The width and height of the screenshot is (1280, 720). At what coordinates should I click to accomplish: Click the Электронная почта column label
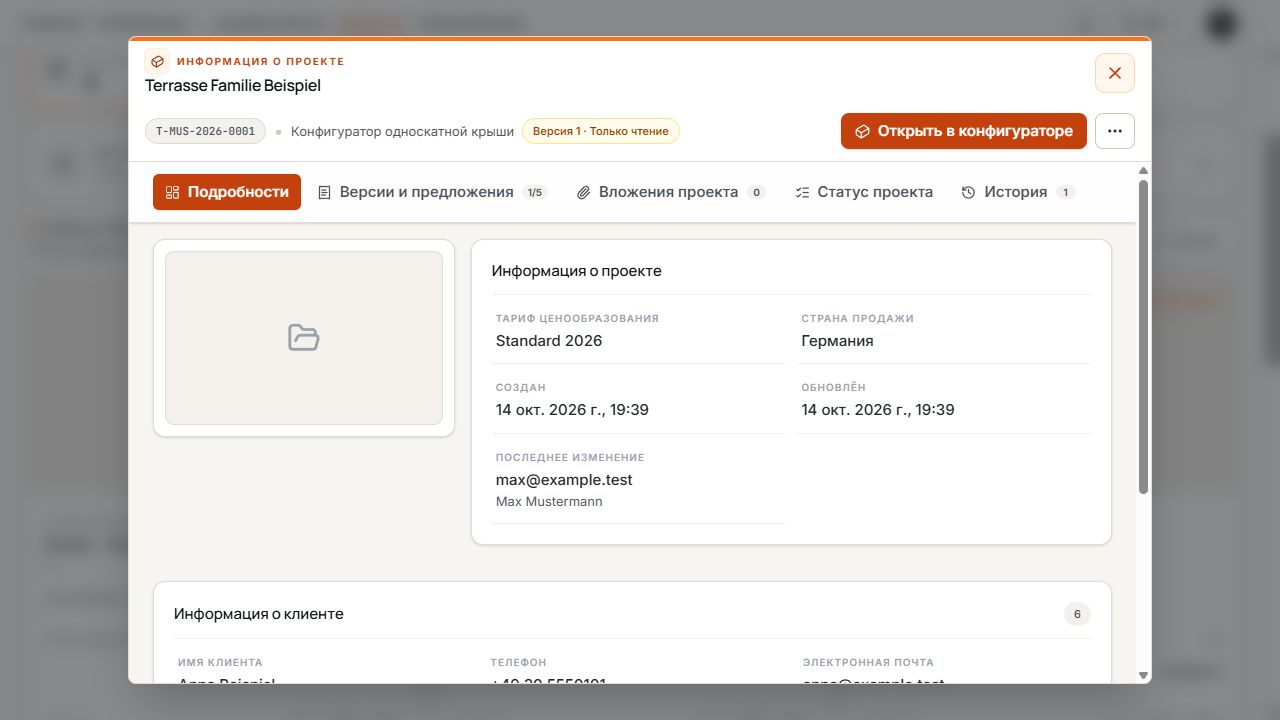point(868,663)
